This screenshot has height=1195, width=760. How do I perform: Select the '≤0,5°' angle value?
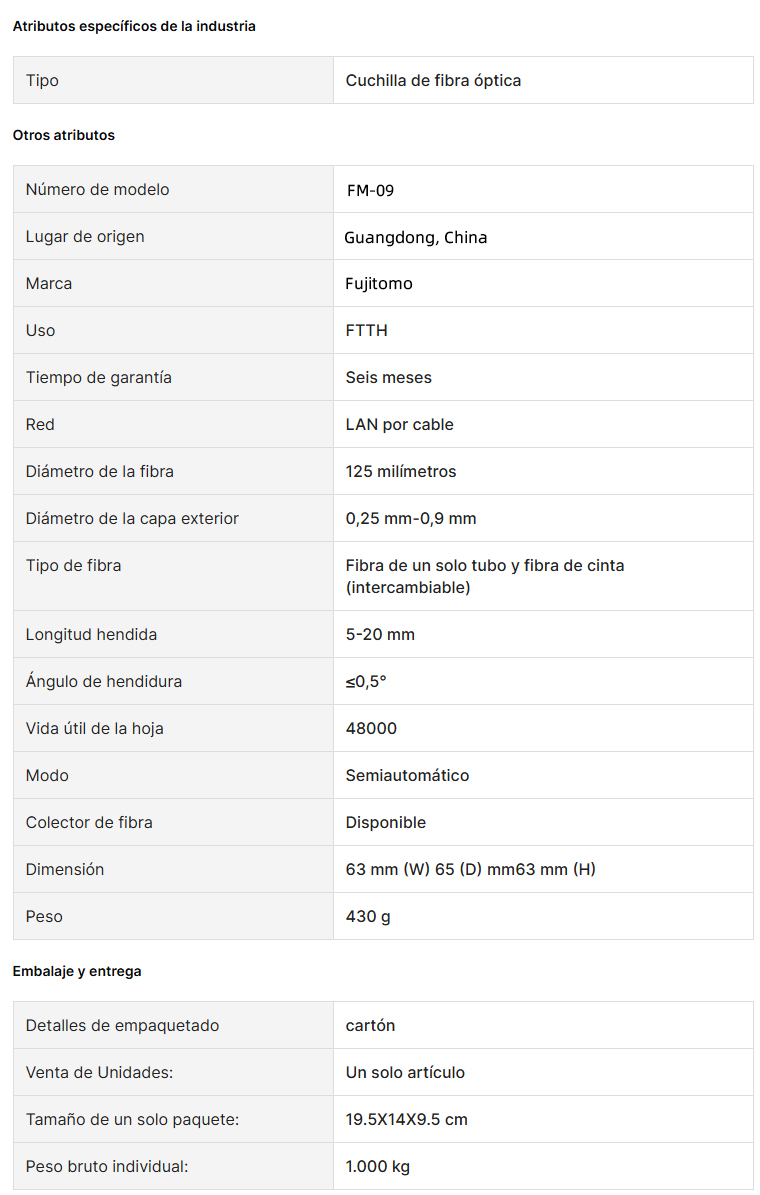click(x=366, y=681)
